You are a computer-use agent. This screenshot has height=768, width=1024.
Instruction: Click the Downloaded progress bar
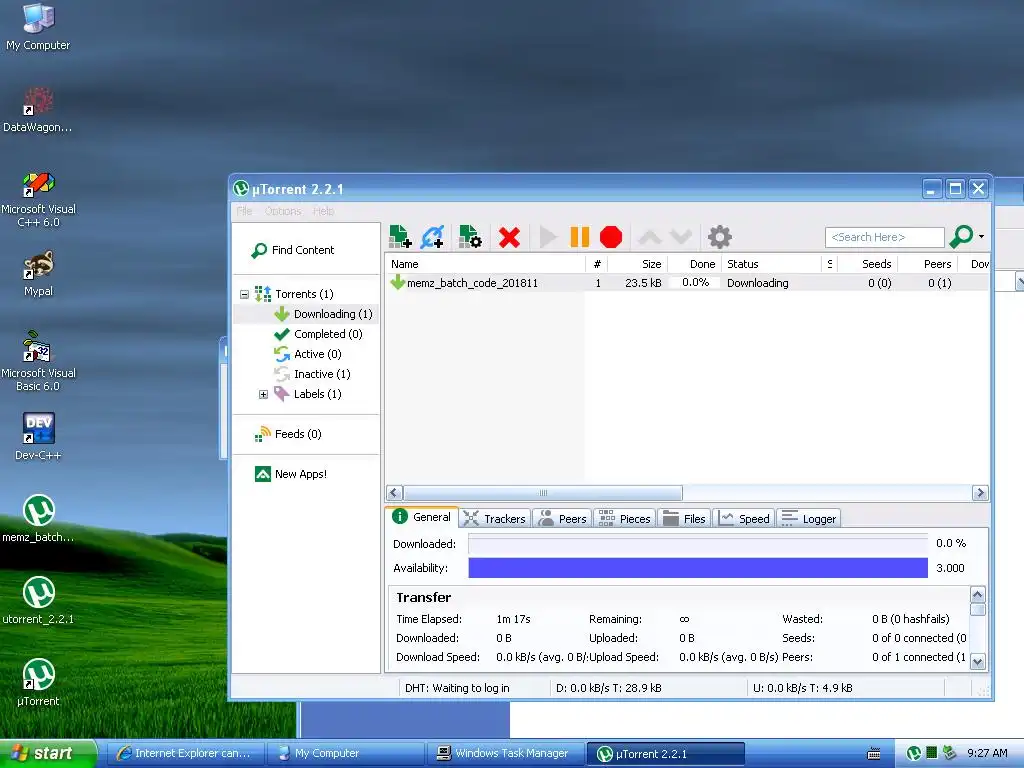coord(697,543)
